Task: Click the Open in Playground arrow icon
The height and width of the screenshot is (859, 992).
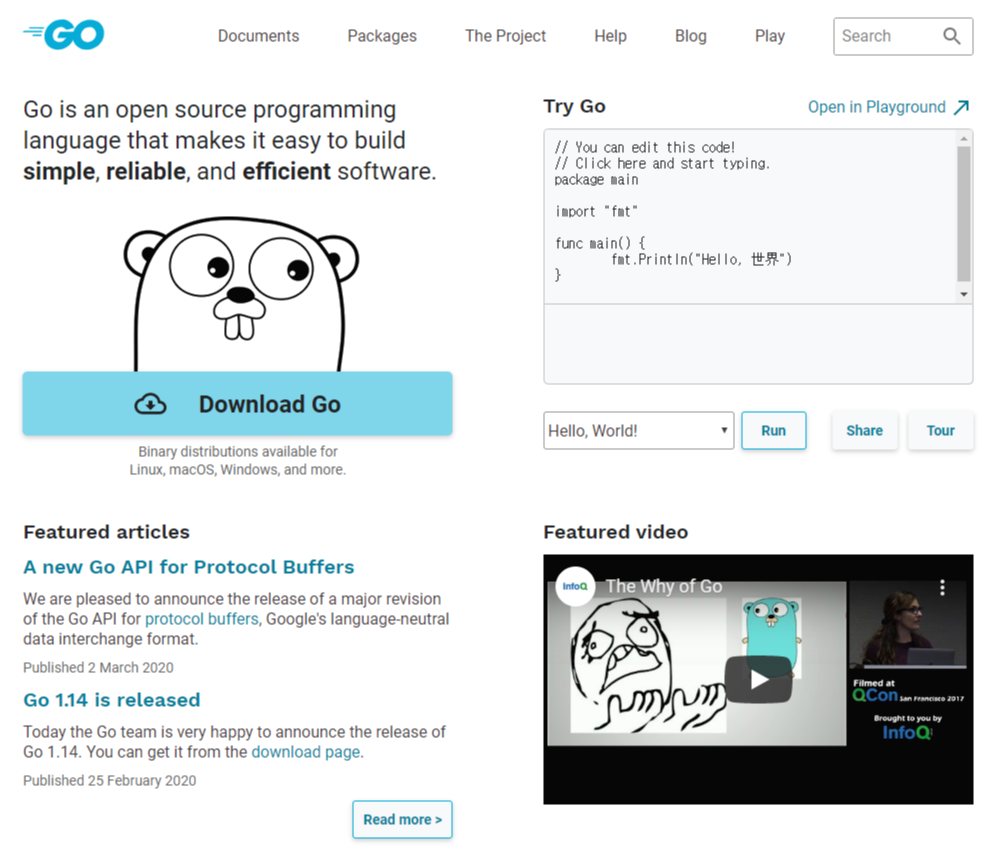Action: pos(961,107)
